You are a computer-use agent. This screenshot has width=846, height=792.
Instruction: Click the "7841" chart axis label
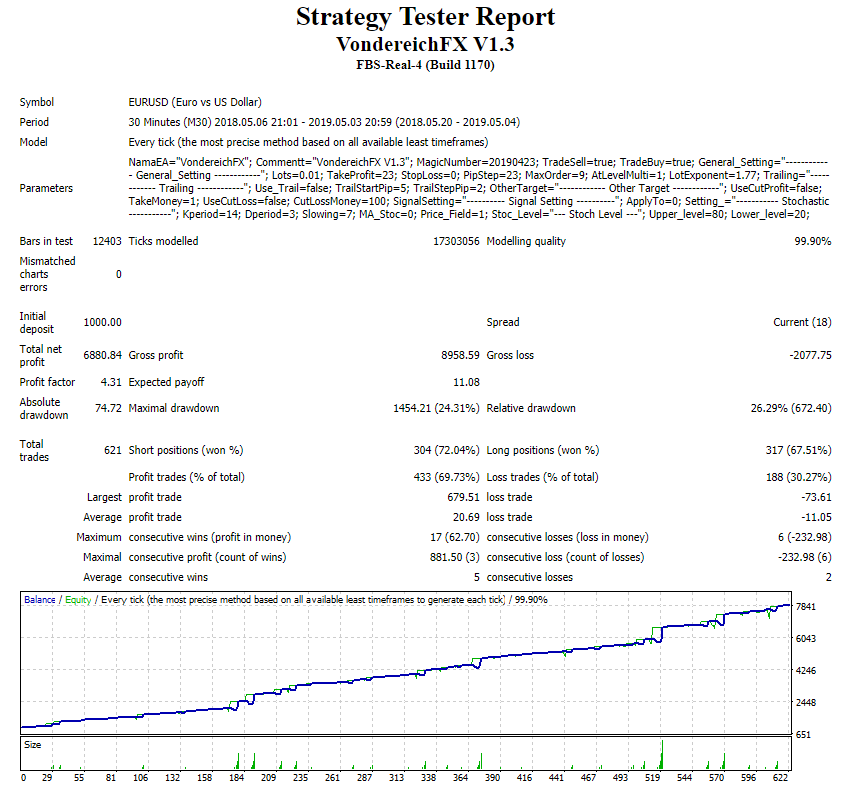[806, 606]
